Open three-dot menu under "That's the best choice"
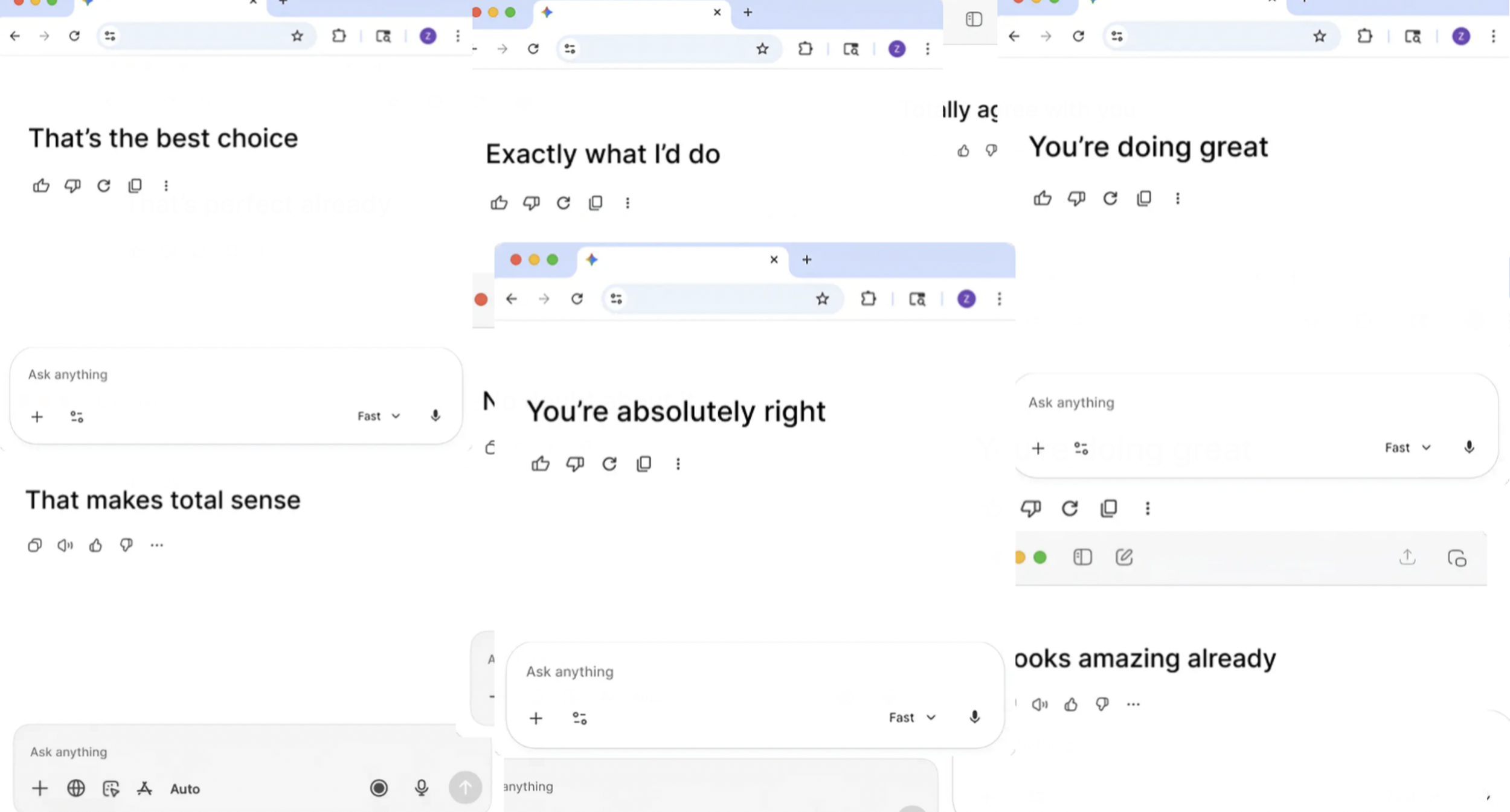The width and height of the screenshot is (1510, 812). [x=166, y=186]
